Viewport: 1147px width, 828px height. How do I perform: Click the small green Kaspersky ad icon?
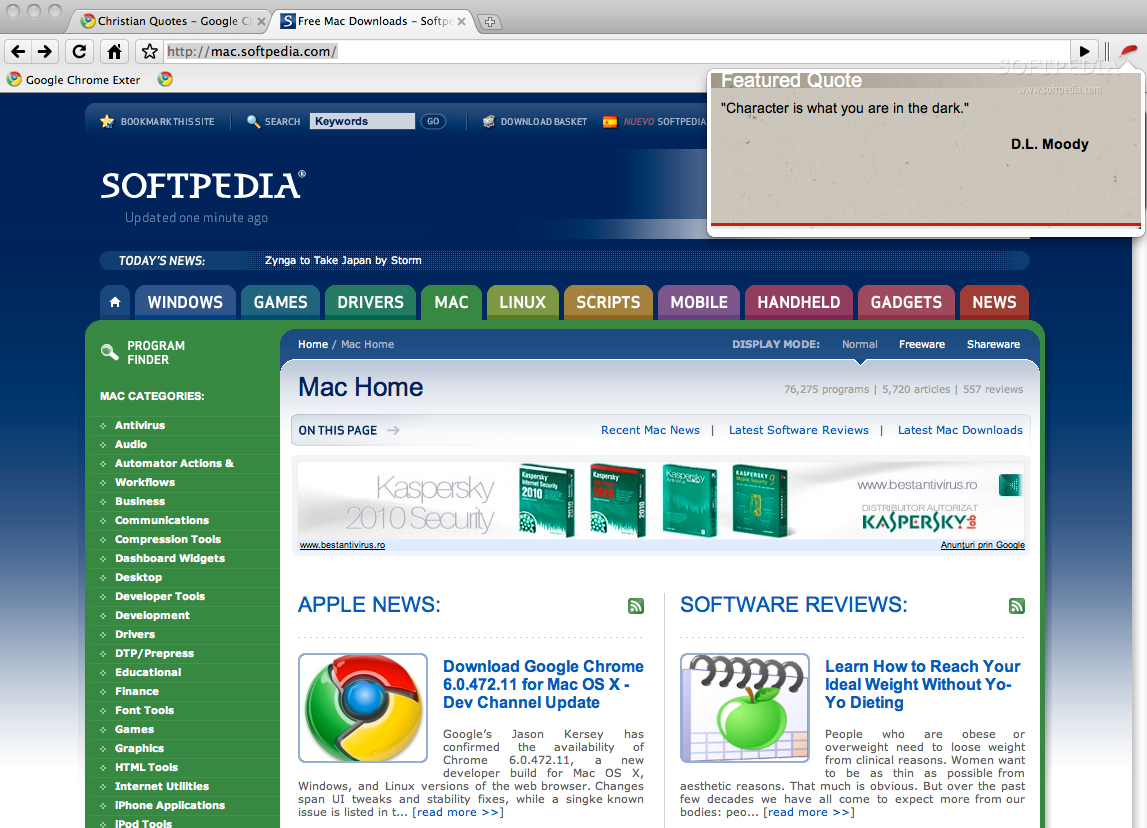point(1010,485)
